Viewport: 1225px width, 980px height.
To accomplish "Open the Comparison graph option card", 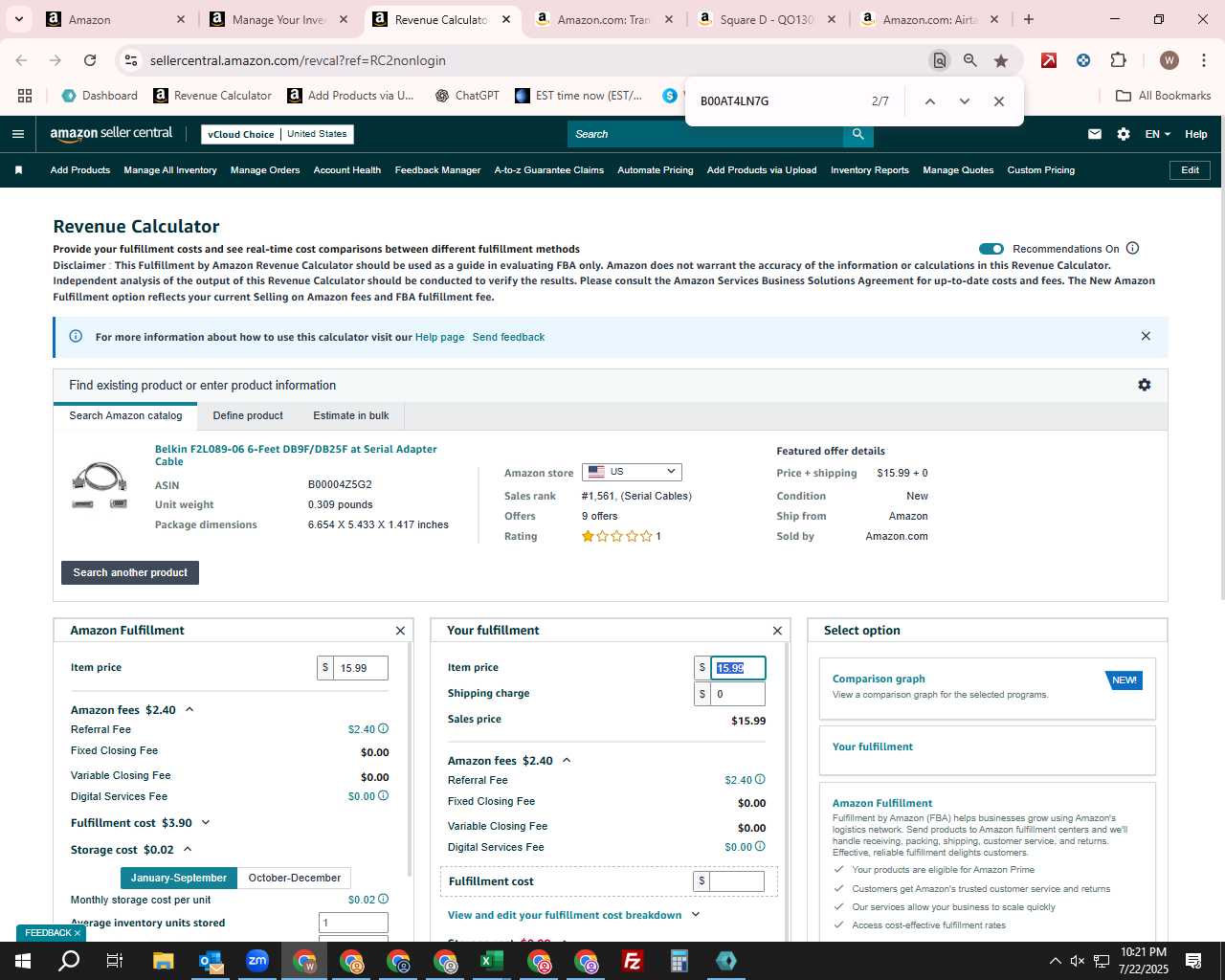I will point(987,688).
